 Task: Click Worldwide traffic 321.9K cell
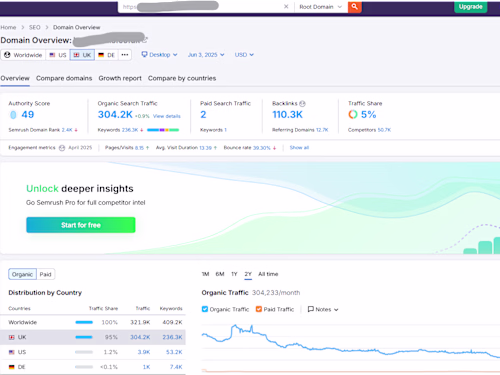click(x=140, y=322)
